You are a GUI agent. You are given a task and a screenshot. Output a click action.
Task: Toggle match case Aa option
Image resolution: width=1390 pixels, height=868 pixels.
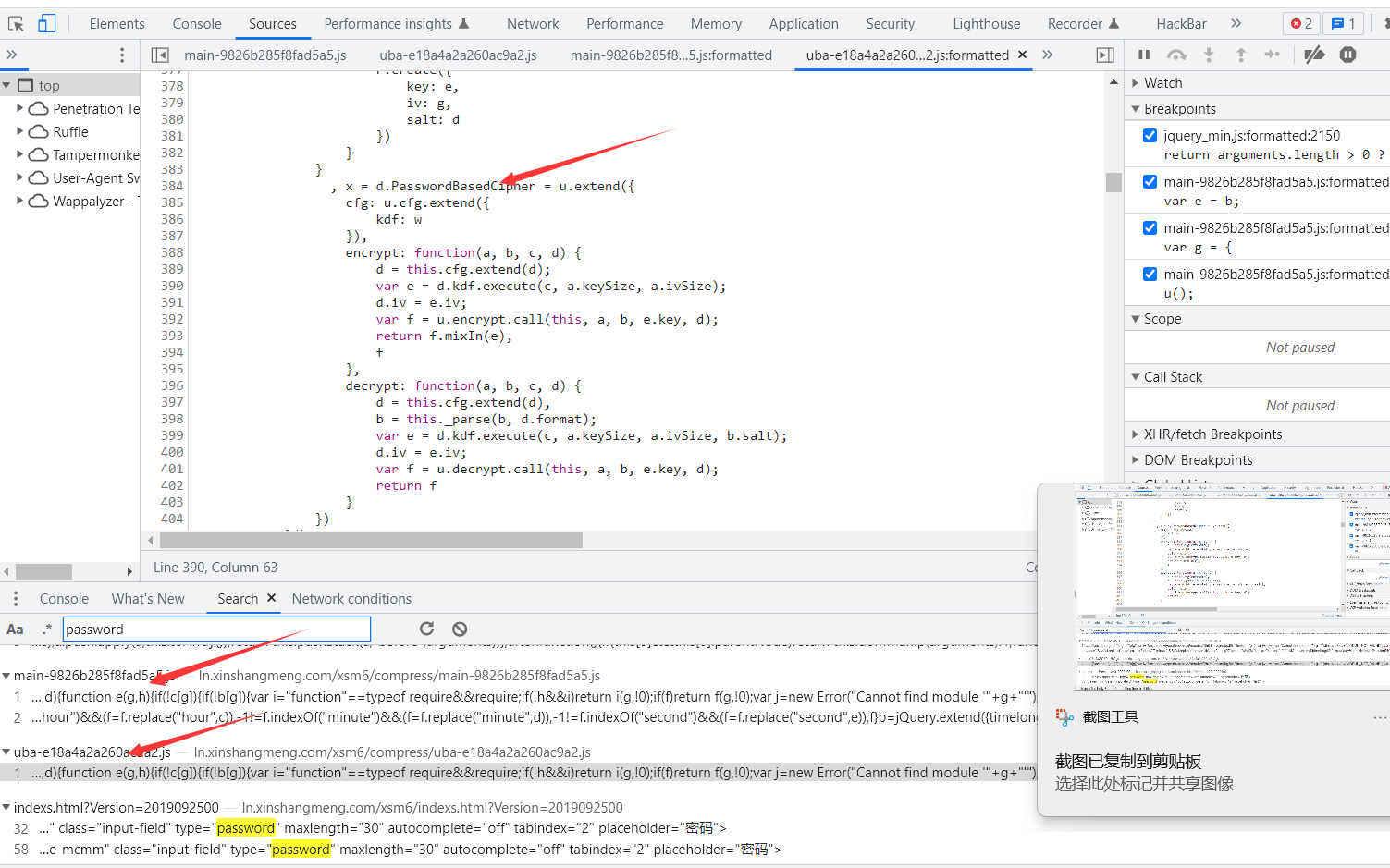(15, 630)
